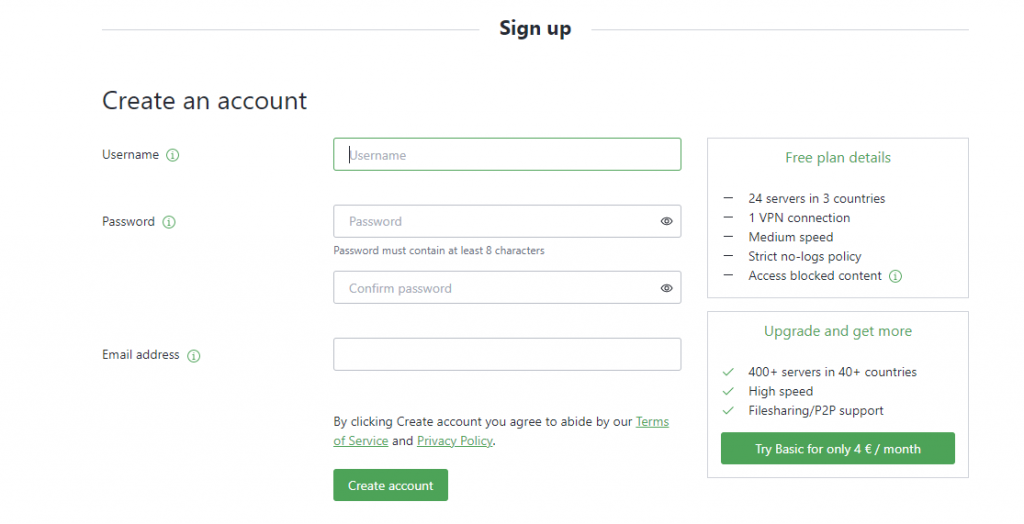Click checkmark beside 400+ servers in 40+ countries
Screen dimensions: 1024x524
point(728,372)
